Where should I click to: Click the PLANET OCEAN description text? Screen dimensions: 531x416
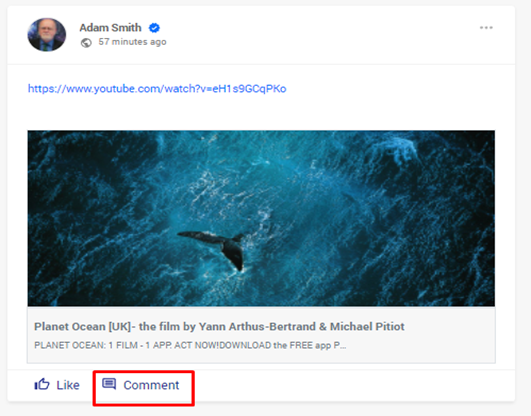click(190, 345)
